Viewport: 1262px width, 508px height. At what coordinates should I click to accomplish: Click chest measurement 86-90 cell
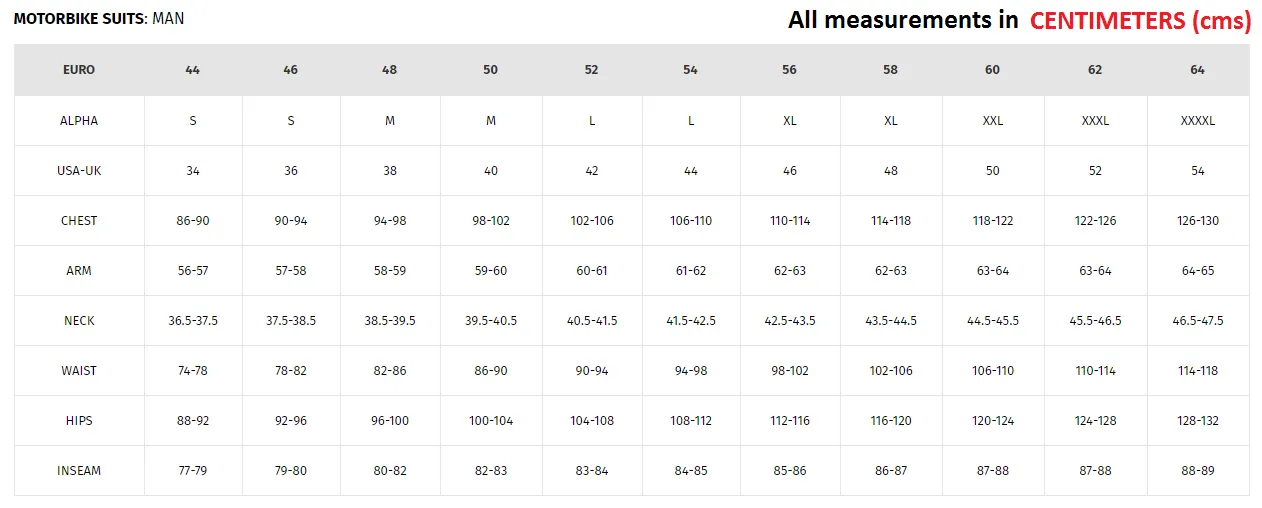point(193,220)
